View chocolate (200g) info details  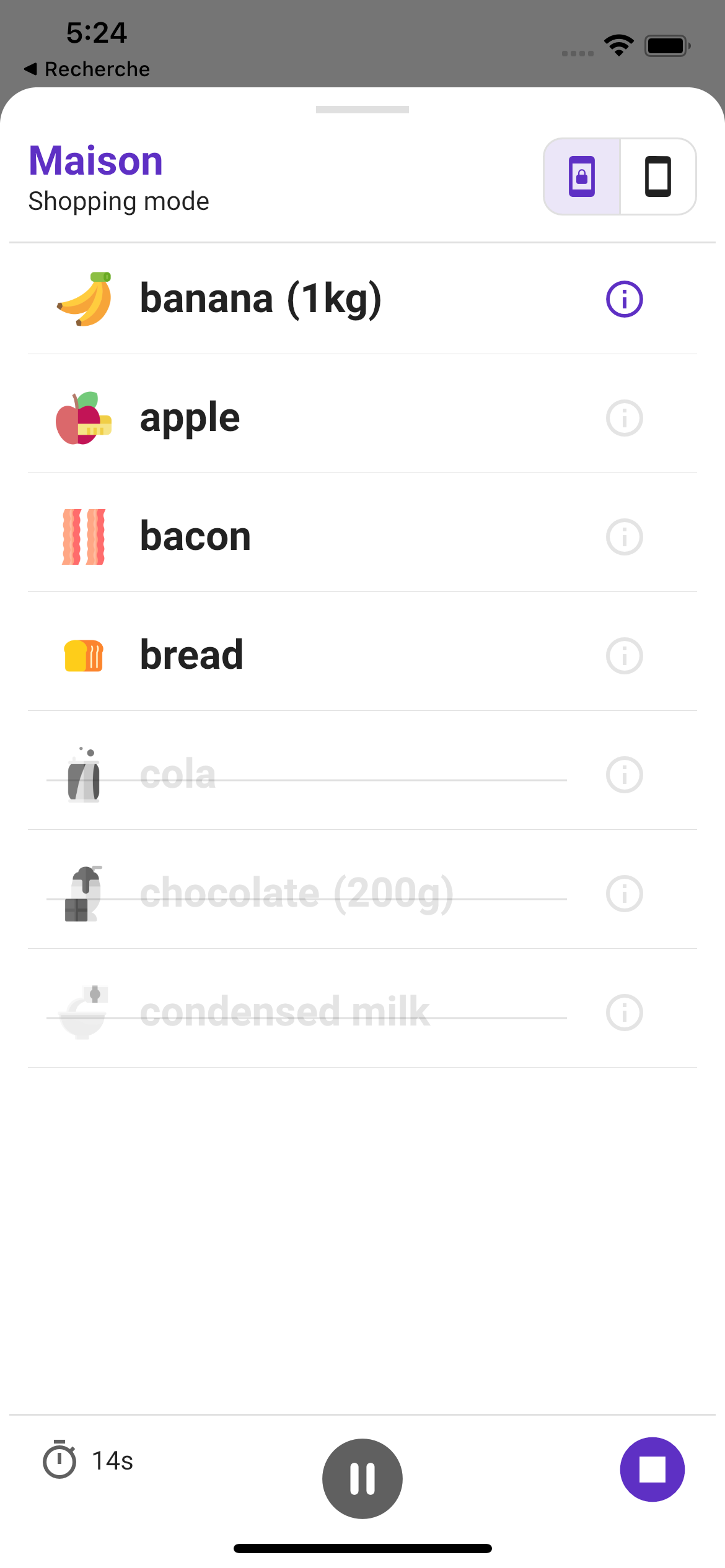pyautogui.click(x=624, y=894)
